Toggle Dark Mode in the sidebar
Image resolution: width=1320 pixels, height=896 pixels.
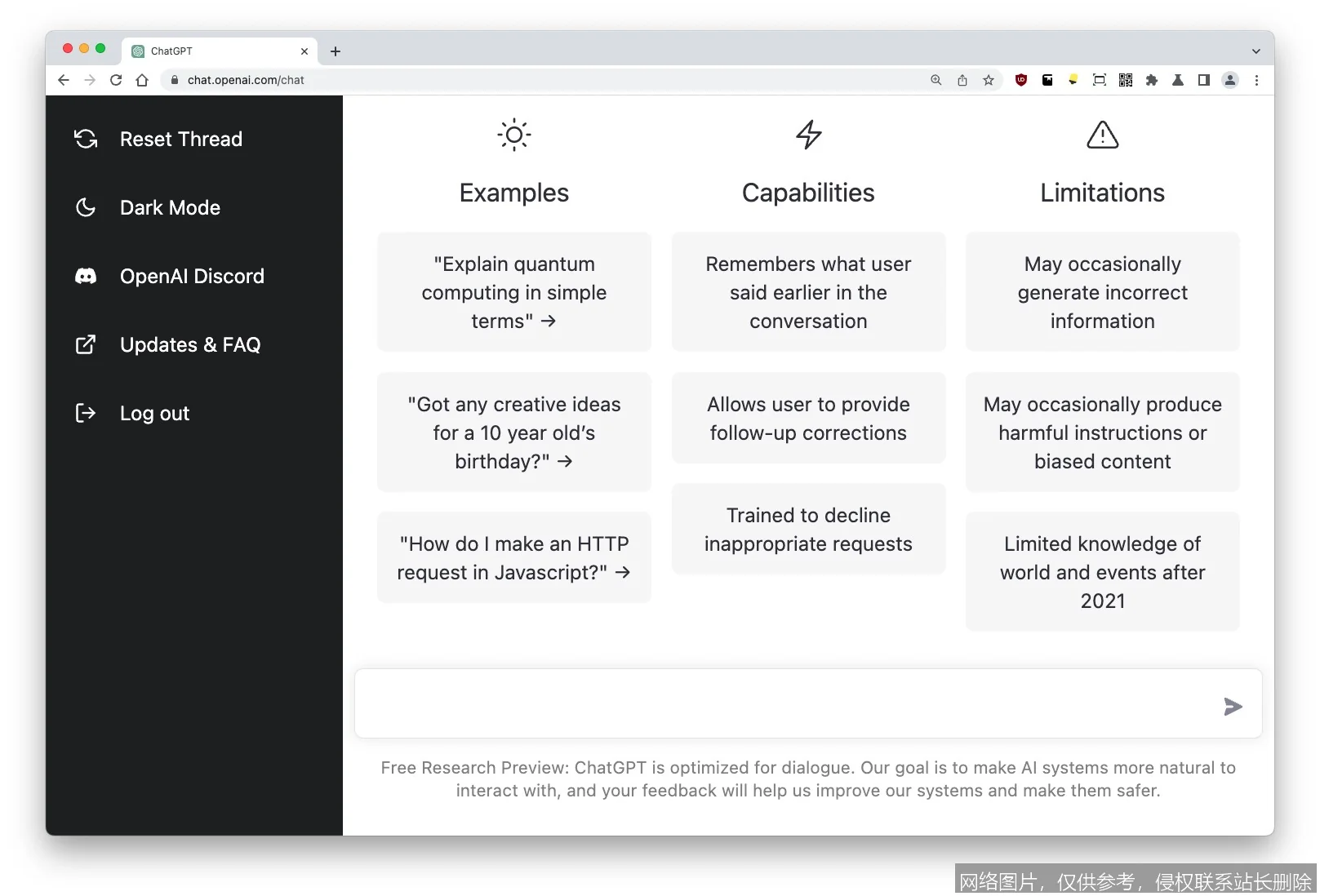(170, 208)
